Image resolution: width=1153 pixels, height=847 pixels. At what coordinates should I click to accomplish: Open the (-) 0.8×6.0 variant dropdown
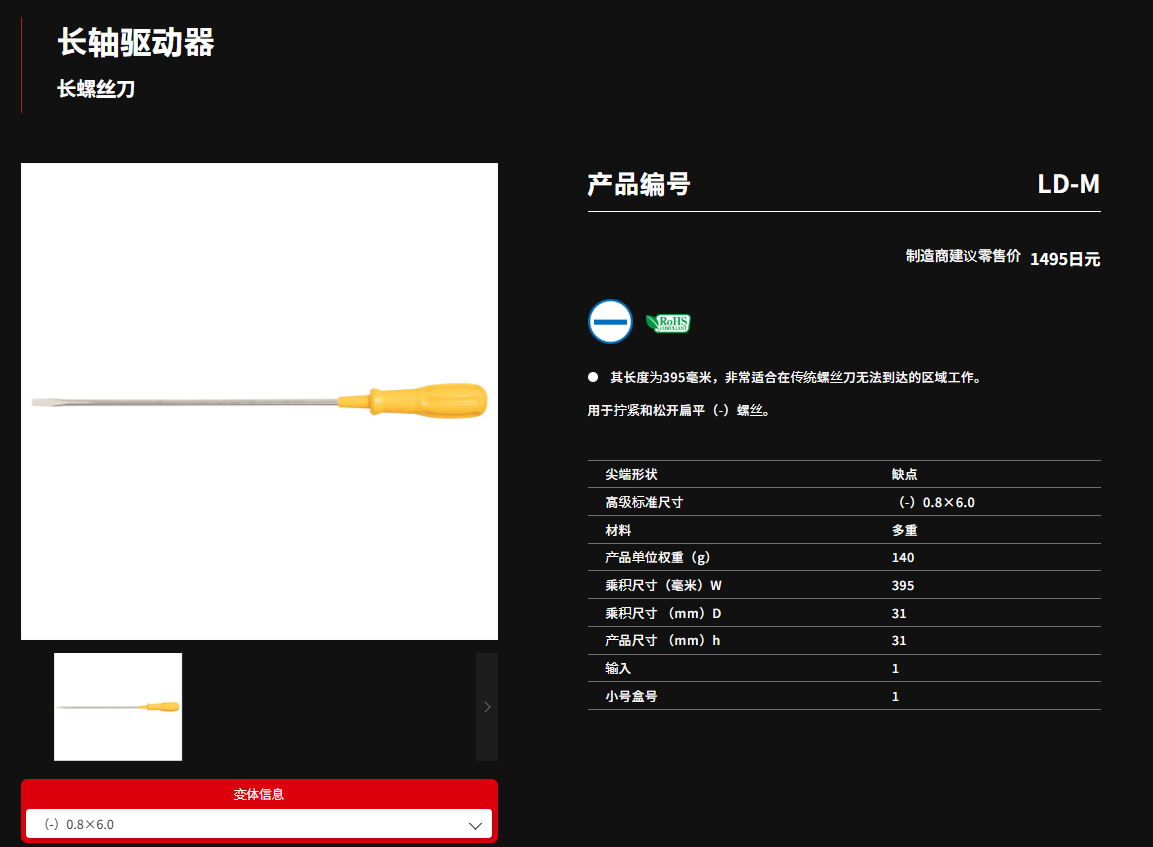(259, 825)
